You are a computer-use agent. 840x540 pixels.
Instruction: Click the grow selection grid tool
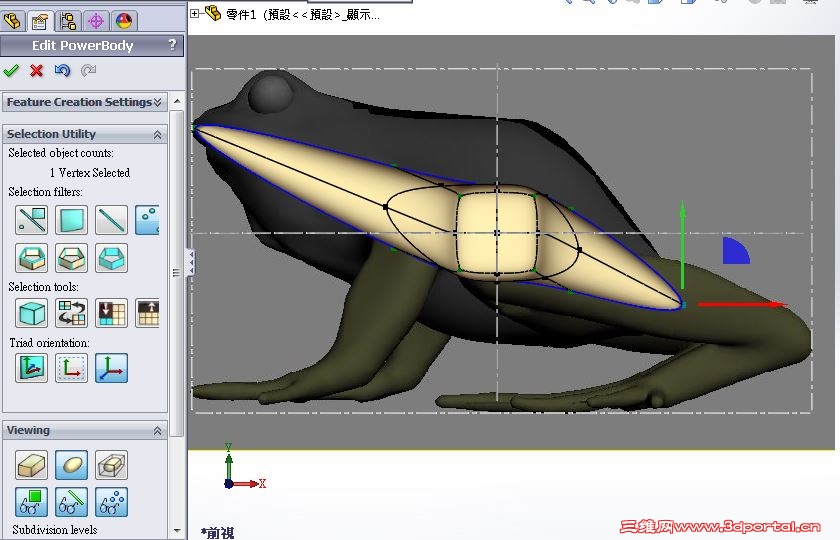147,313
